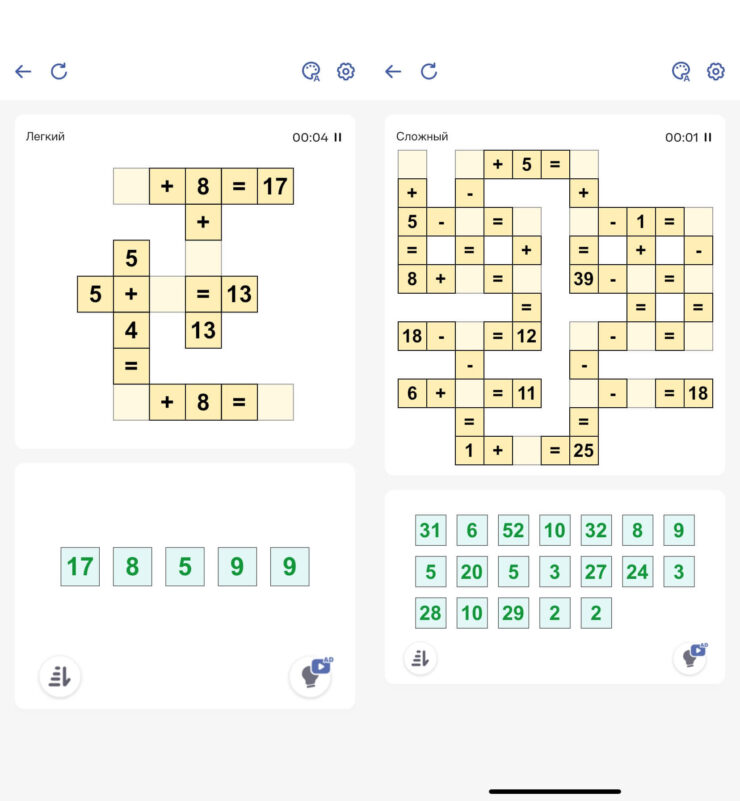
Task: Get an ad hint in the right puzzle
Action: pyautogui.click(x=690, y=656)
